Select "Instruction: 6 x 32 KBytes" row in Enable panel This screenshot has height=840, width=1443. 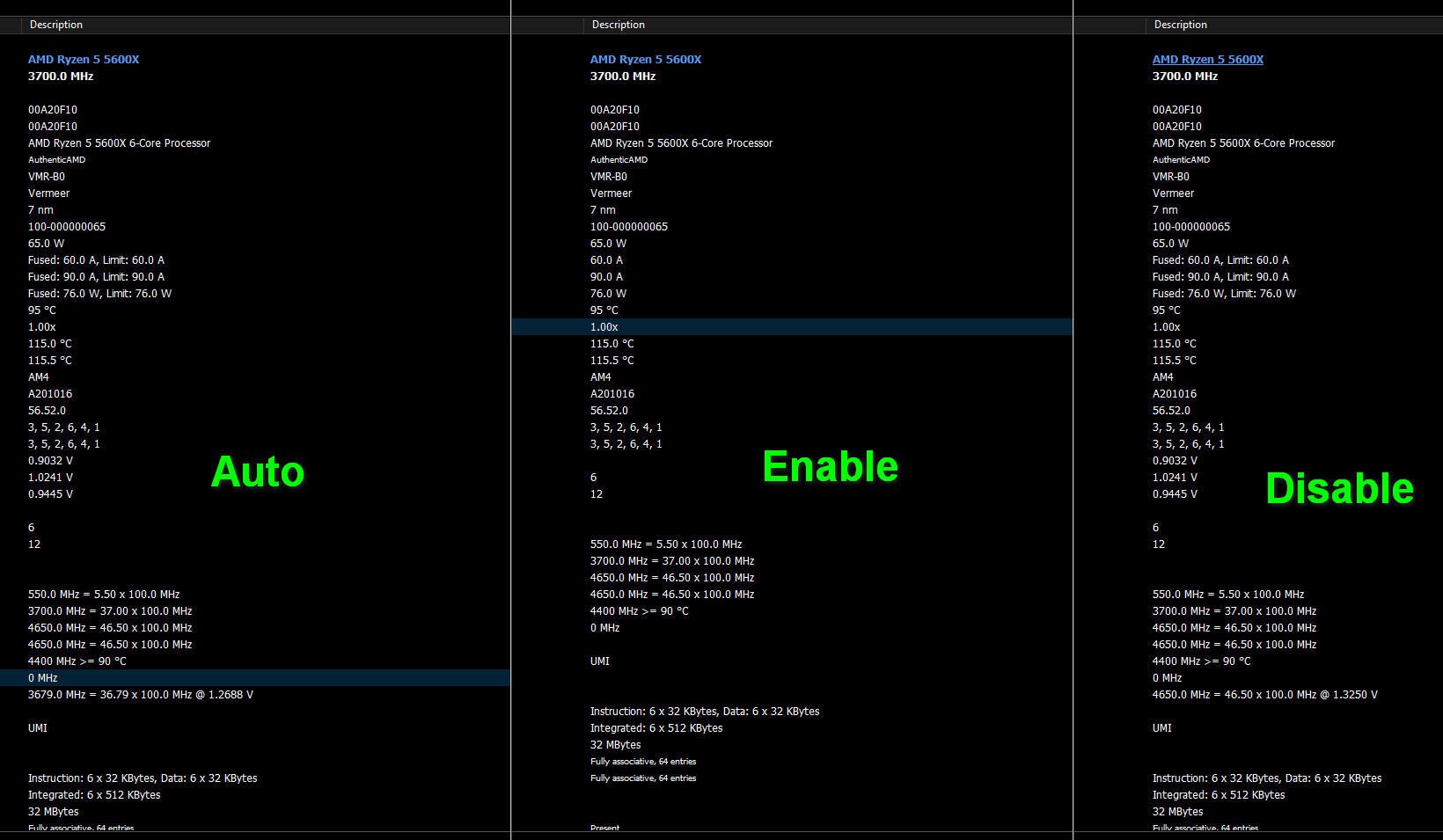pyautogui.click(x=705, y=712)
